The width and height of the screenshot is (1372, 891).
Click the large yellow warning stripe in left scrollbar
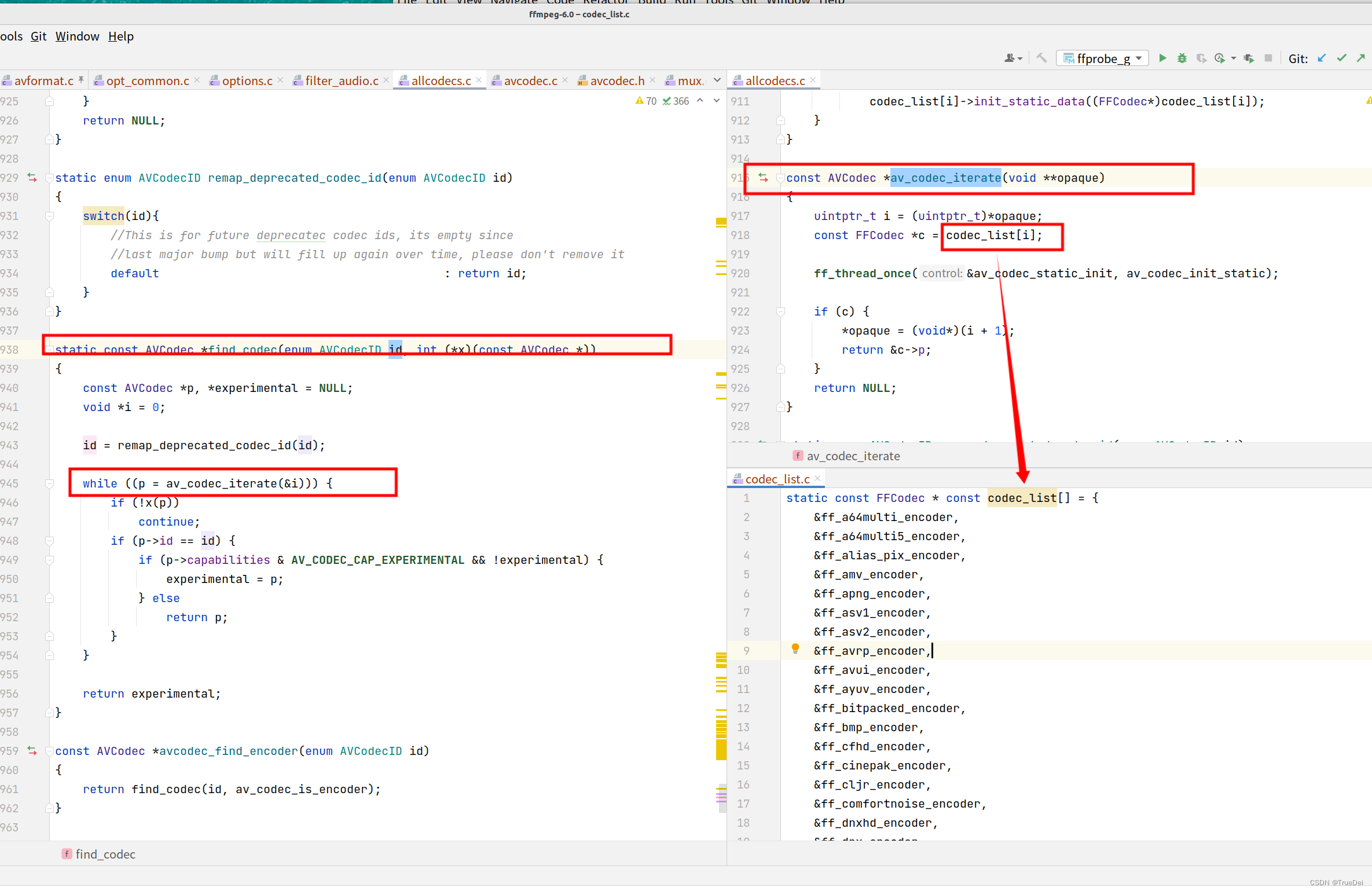click(721, 749)
